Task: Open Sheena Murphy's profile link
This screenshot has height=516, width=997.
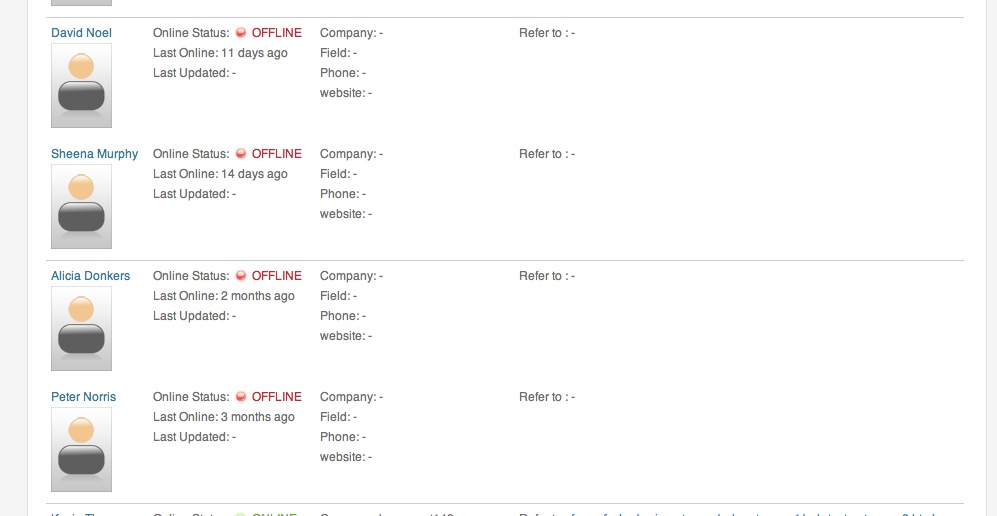Action: (94, 154)
